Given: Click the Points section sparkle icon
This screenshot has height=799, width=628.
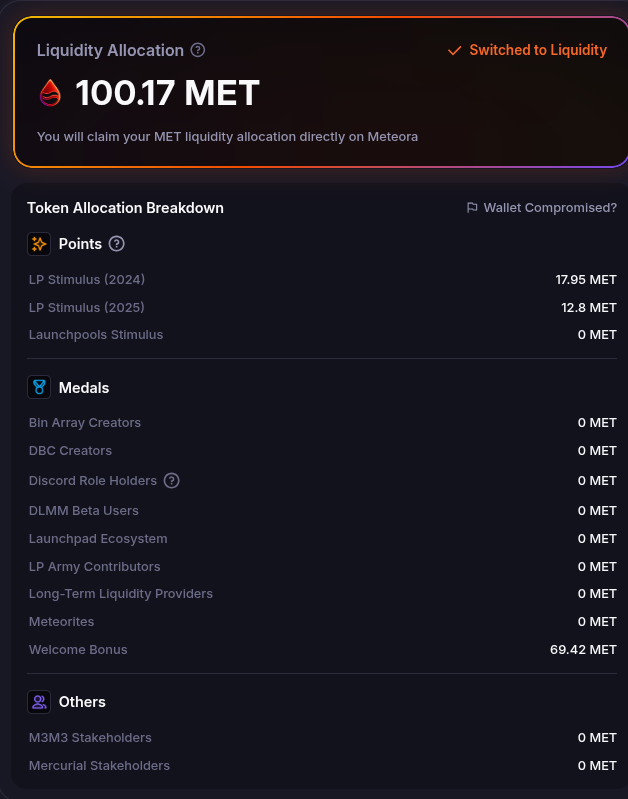Looking at the screenshot, I should (39, 243).
